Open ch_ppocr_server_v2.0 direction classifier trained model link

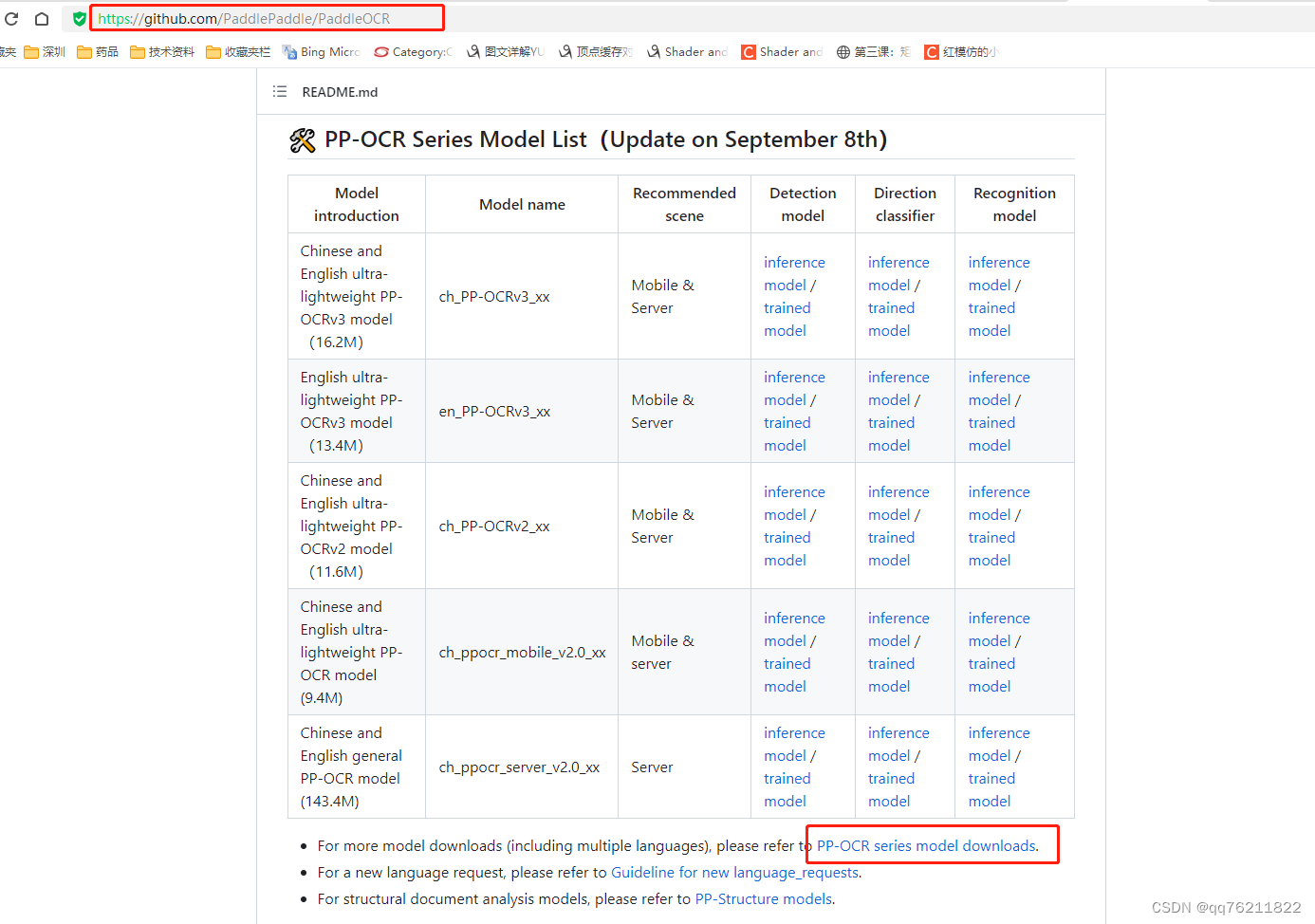click(891, 789)
